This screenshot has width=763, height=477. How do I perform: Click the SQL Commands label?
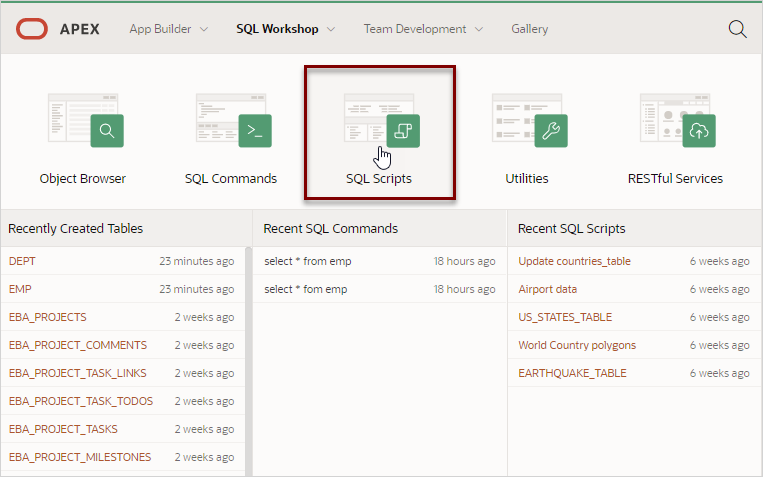(x=231, y=179)
